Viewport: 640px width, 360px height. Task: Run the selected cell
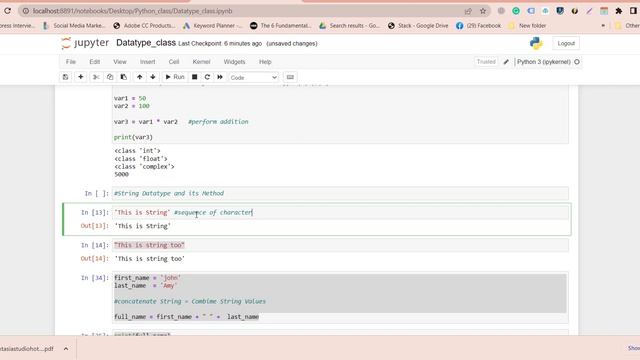pyautogui.click(x=175, y=77)
